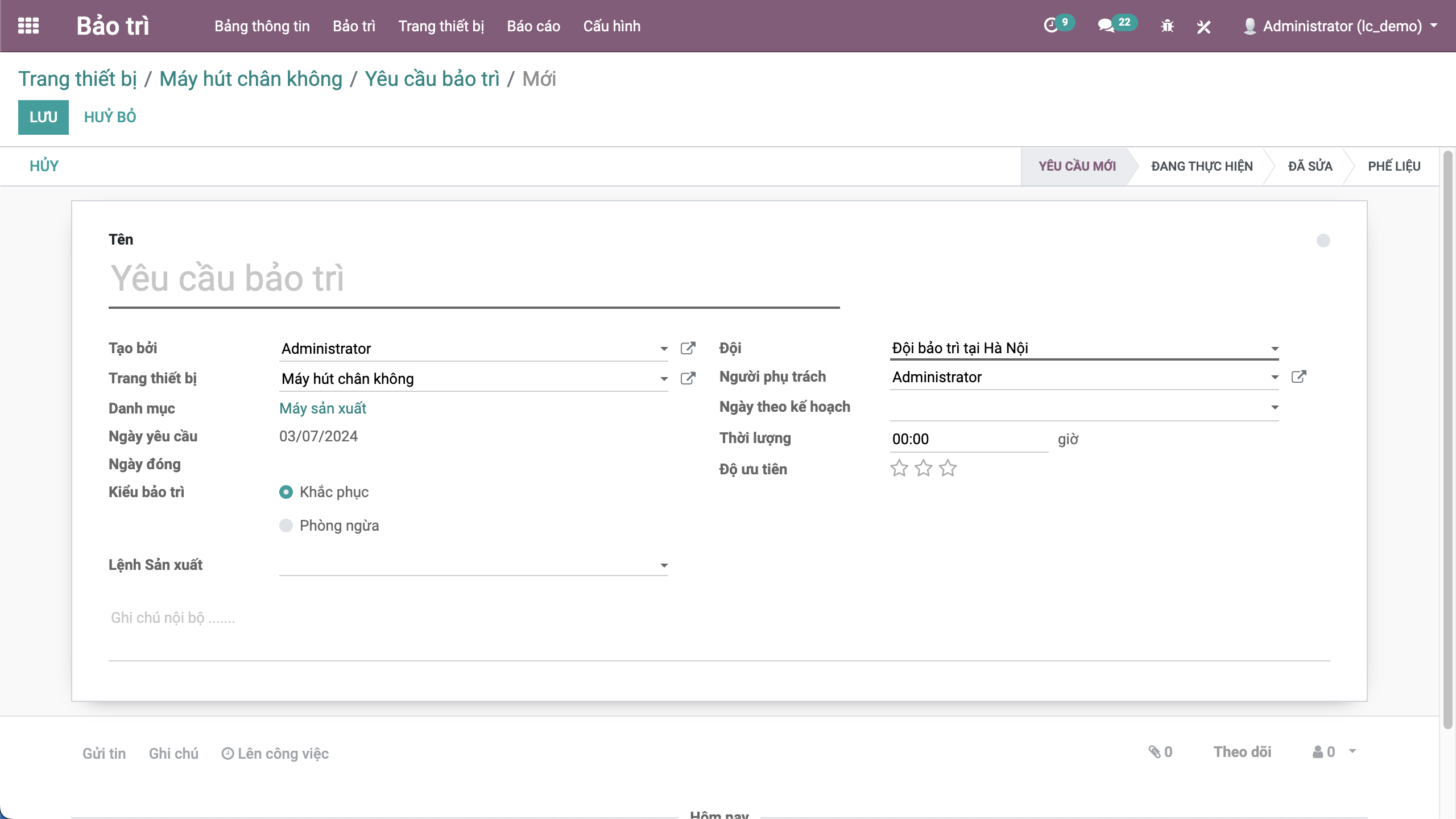Screen dimensions: 1456x819
Task: Select the Phòng ngừa radio option
Action: point(286,526)
